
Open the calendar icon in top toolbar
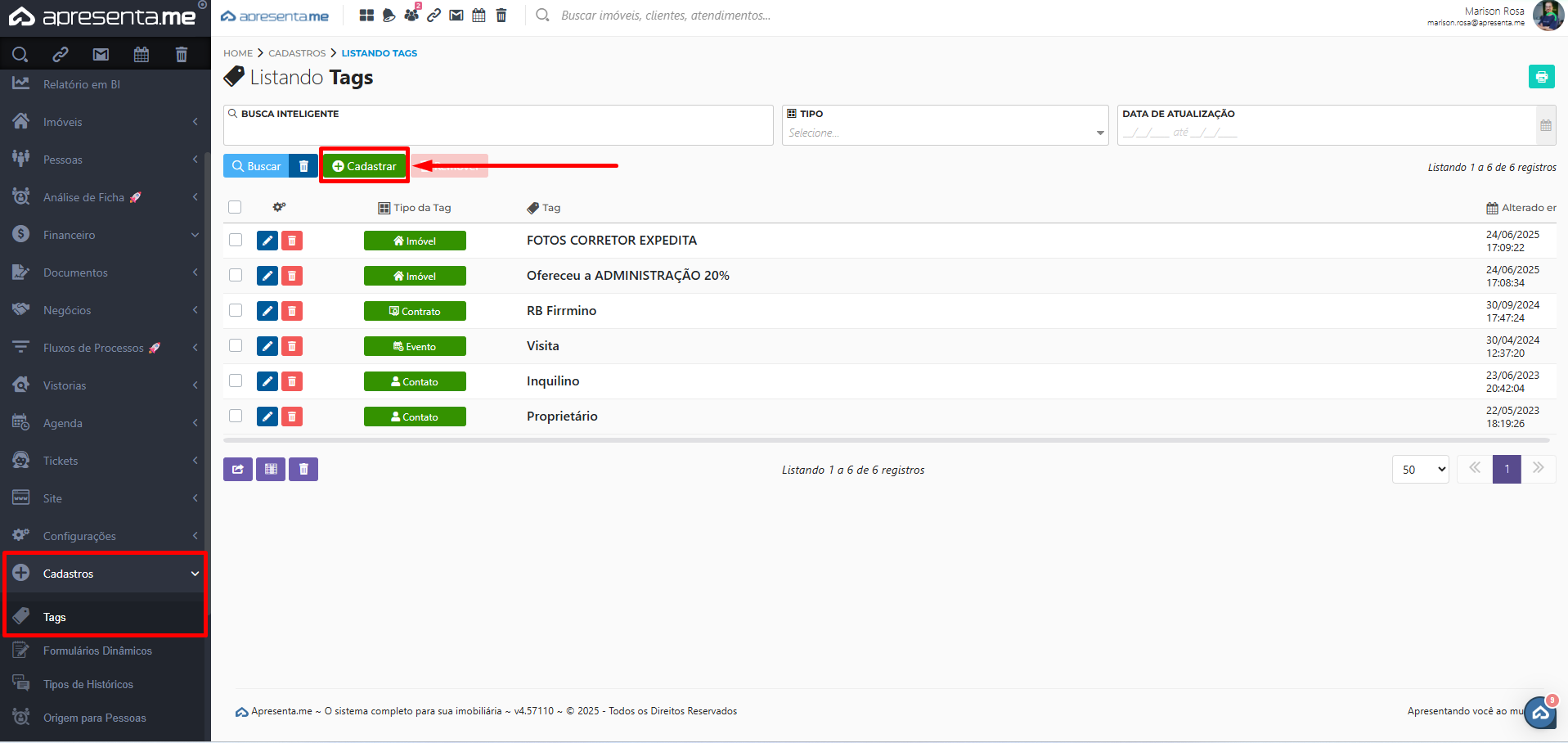(479, 16)
